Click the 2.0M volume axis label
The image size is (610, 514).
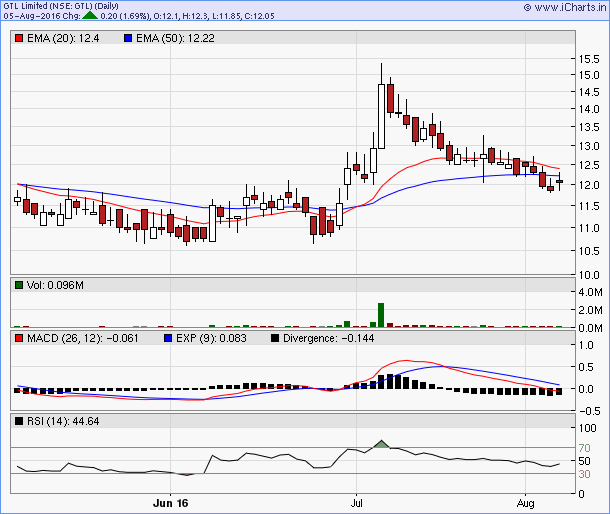coord(590,310)
